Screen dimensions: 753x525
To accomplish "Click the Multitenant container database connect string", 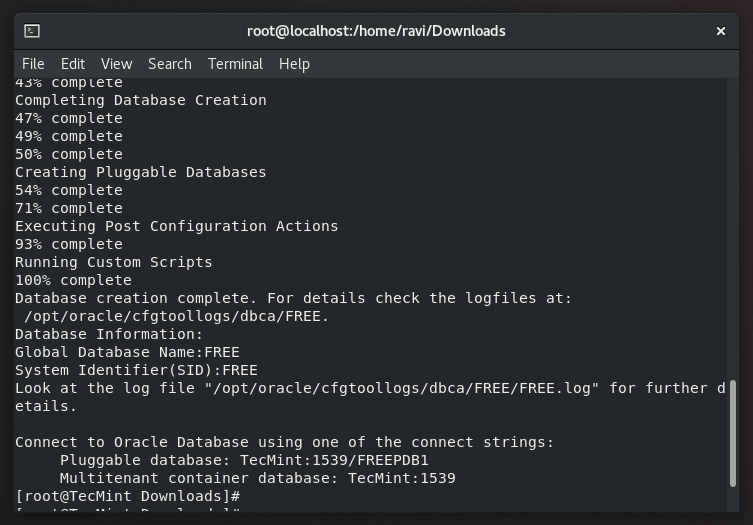I will point(401,478).
